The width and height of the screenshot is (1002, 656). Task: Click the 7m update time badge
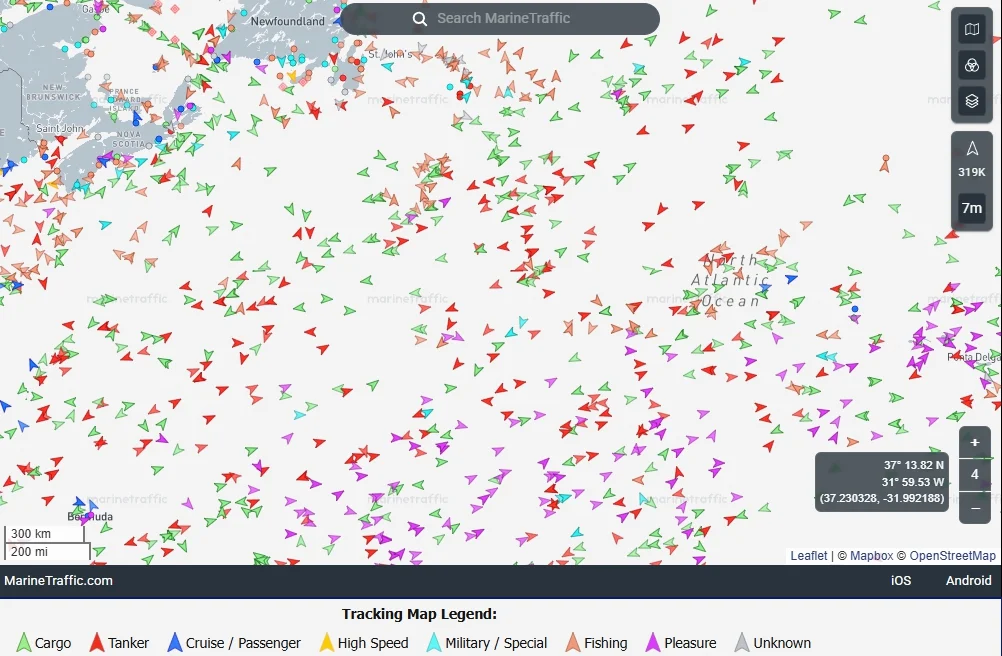[972, 208]
